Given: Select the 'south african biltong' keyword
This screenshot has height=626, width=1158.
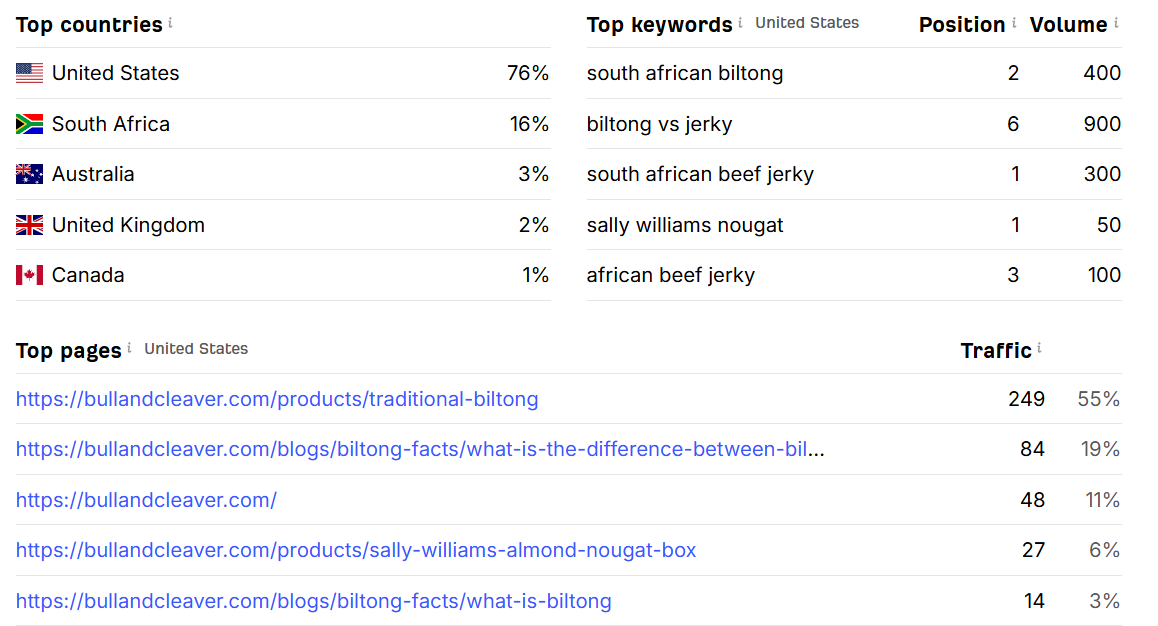Looking at the screenshot, I should pos(685,73).
